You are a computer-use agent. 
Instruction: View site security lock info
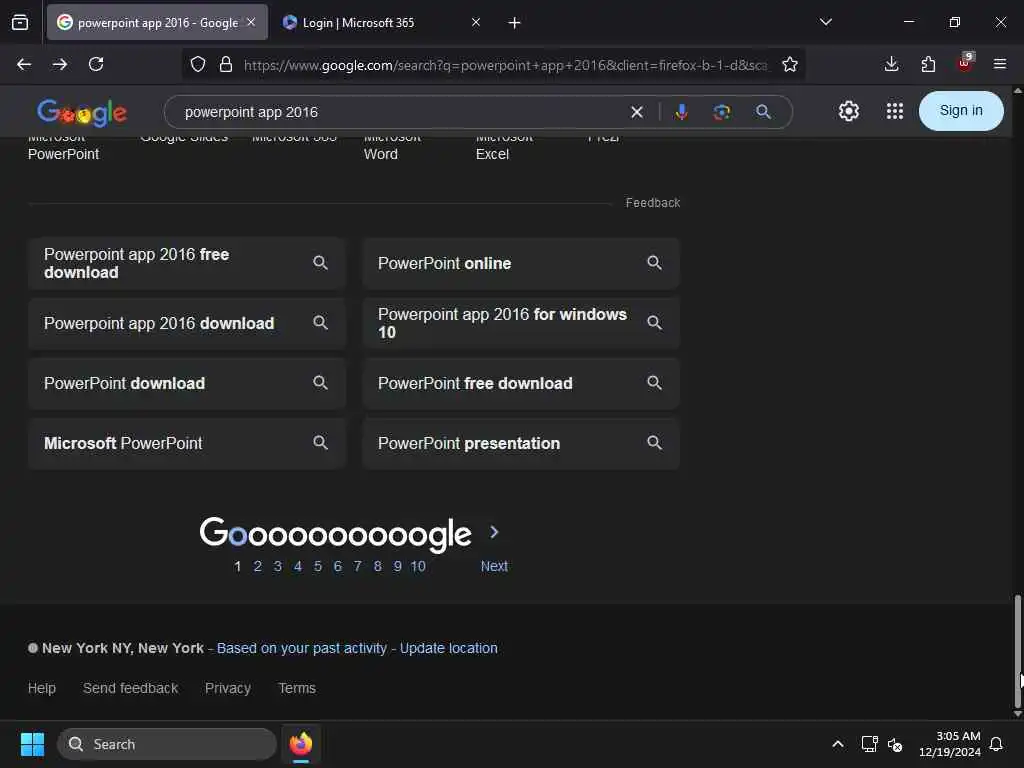[226, 64]
